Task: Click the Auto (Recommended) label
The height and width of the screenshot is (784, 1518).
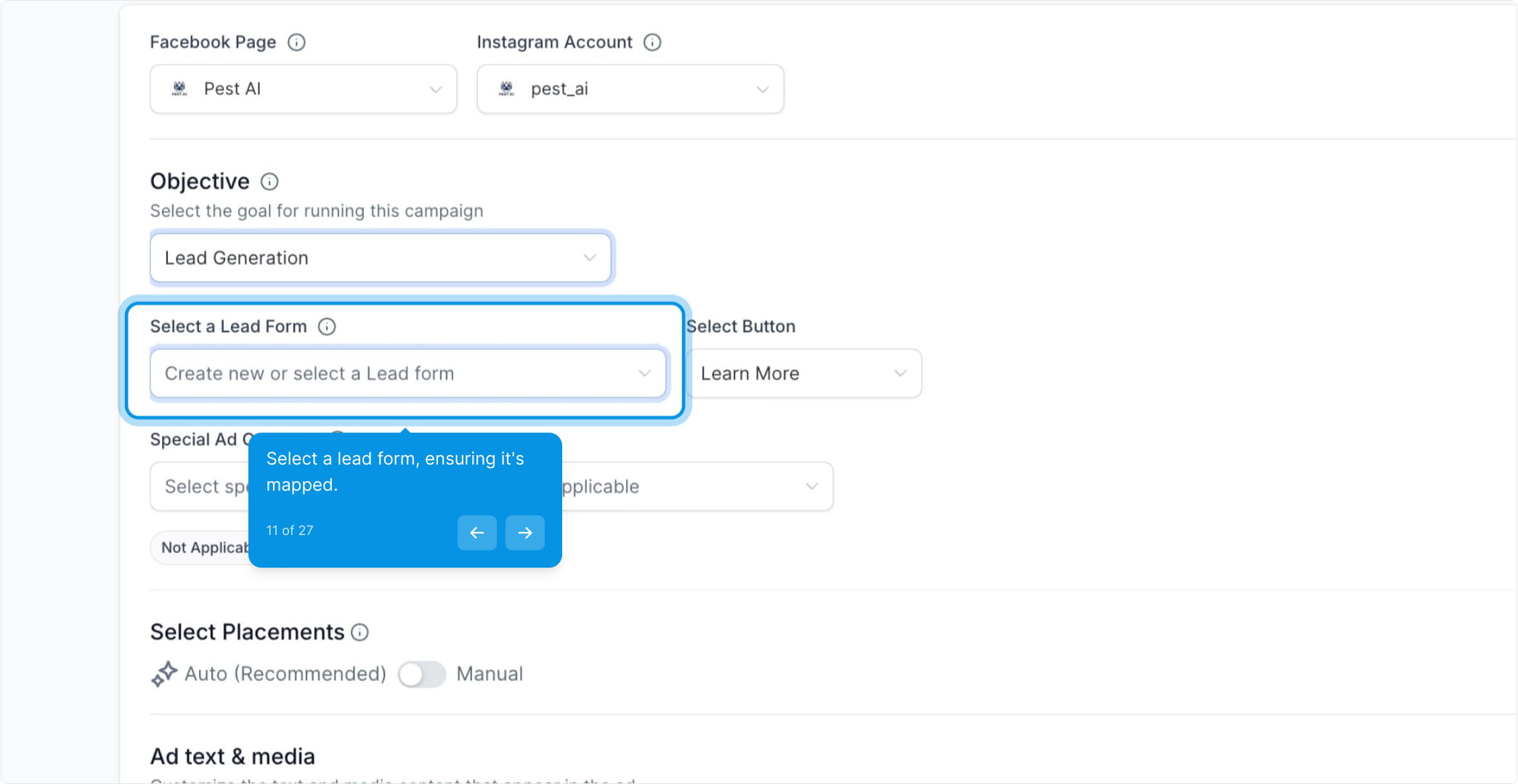Action: coord(285,674)
